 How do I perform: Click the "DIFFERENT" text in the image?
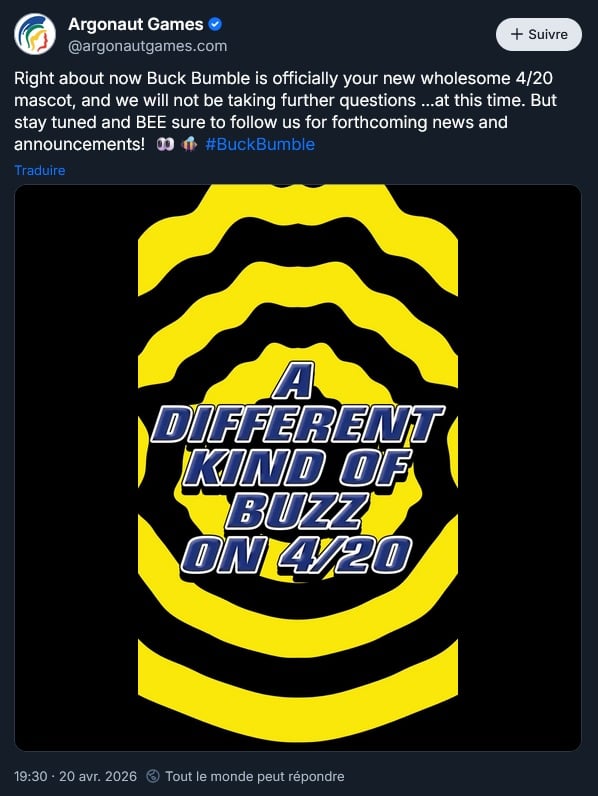coord(298,425)
